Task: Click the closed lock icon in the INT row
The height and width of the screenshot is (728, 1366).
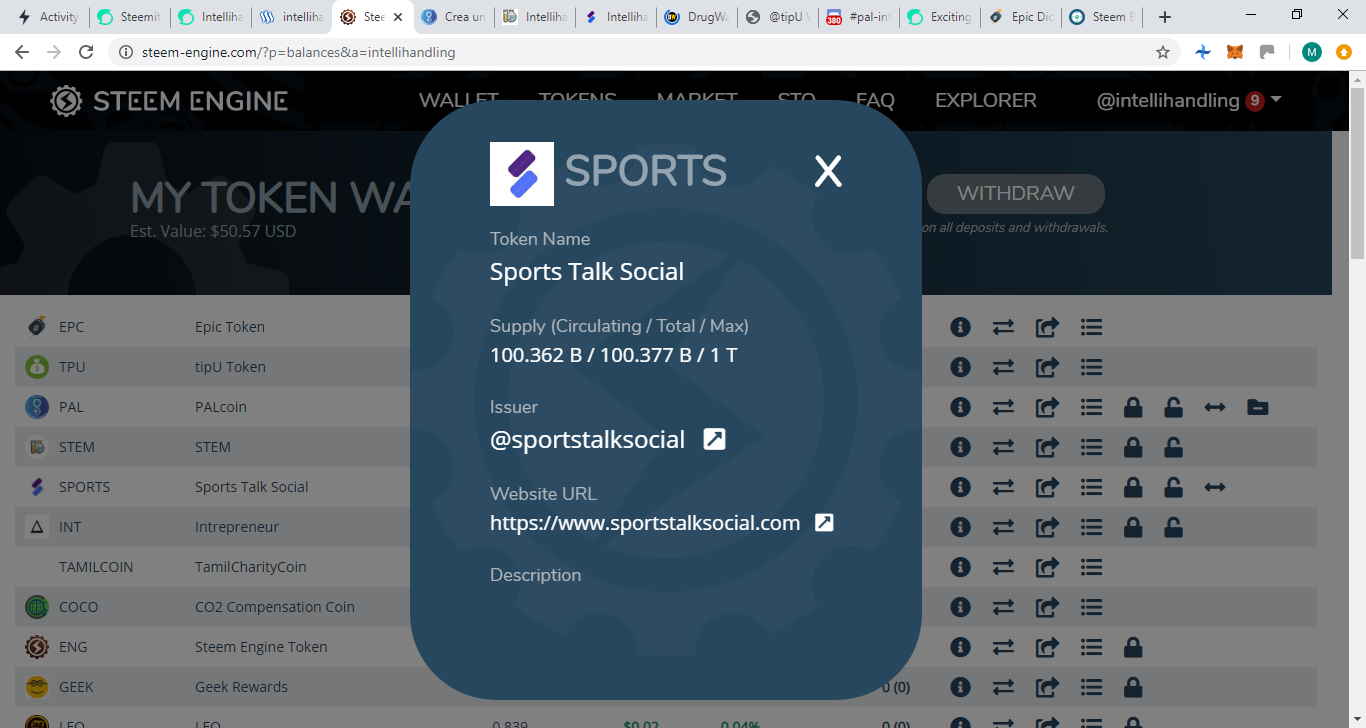Action: point(1133,527)
